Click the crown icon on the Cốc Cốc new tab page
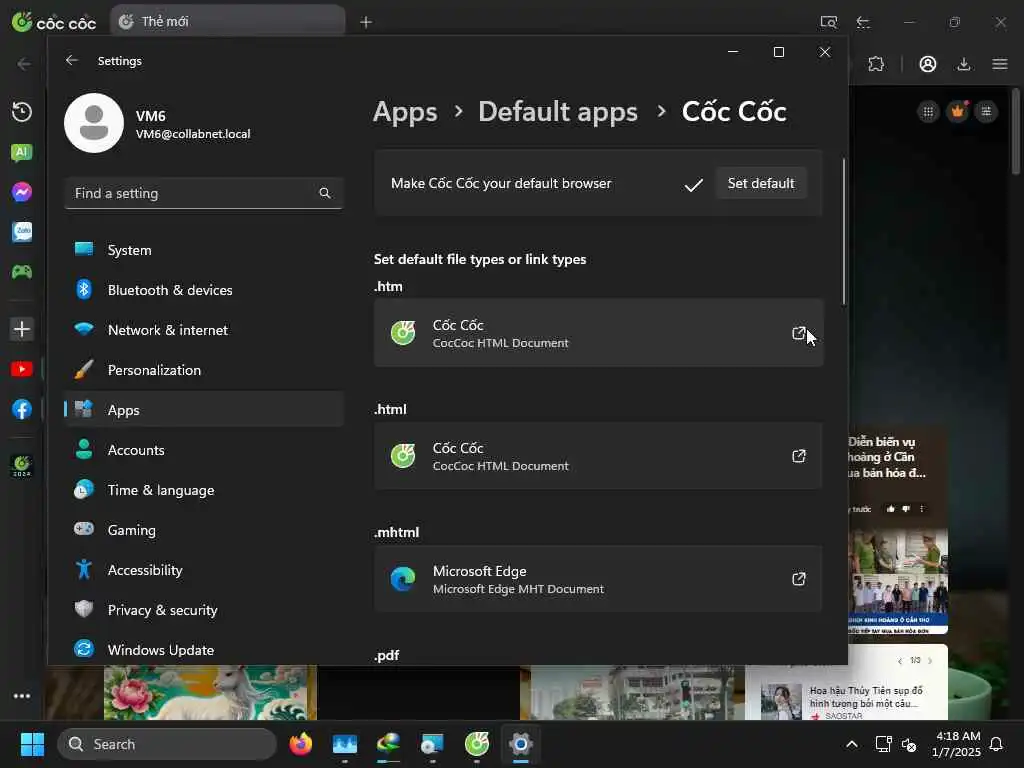Screen dimensions: 1024x768 (957, 112)
